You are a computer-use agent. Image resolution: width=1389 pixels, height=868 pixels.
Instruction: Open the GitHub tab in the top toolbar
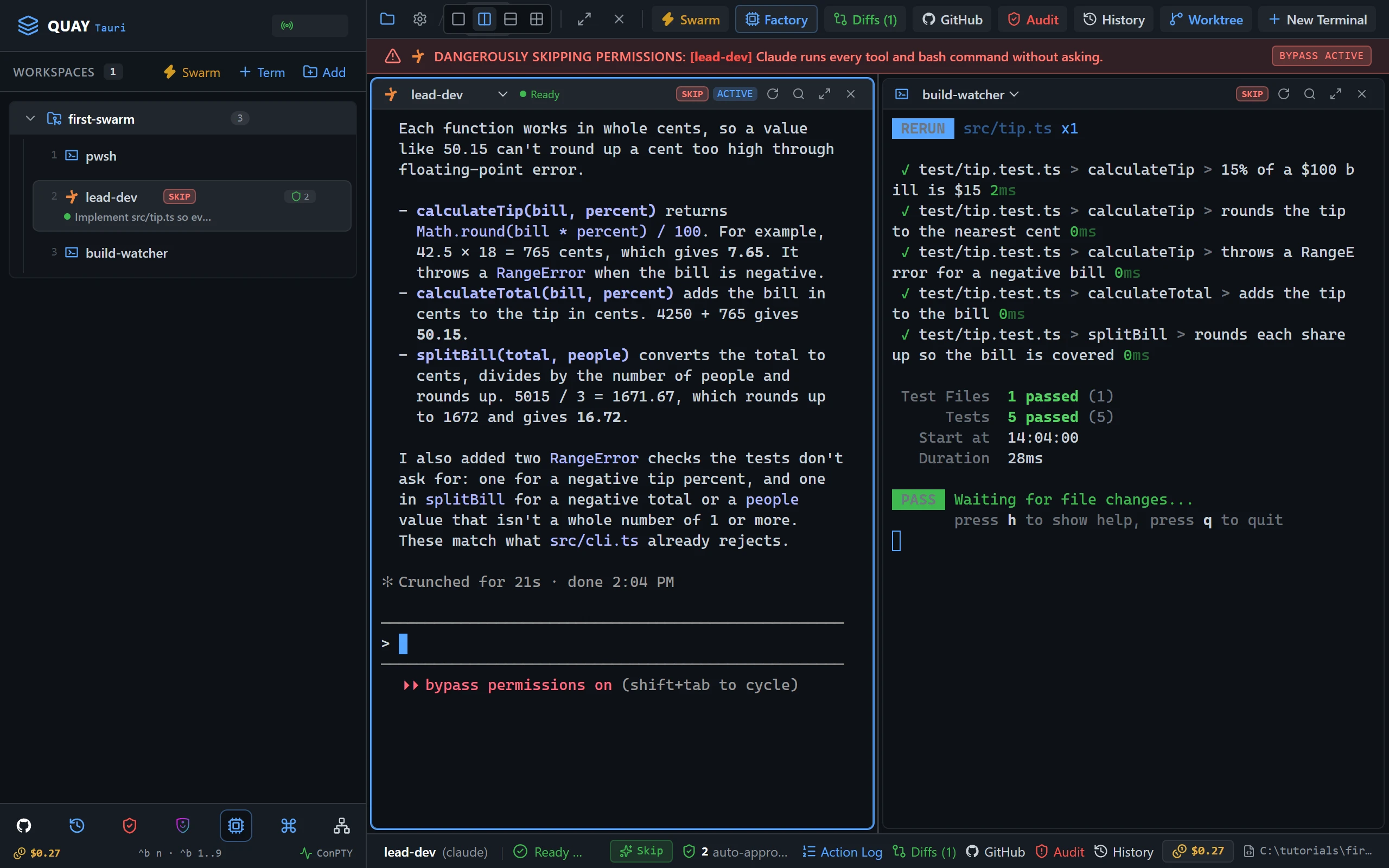(x=952, y=20)
